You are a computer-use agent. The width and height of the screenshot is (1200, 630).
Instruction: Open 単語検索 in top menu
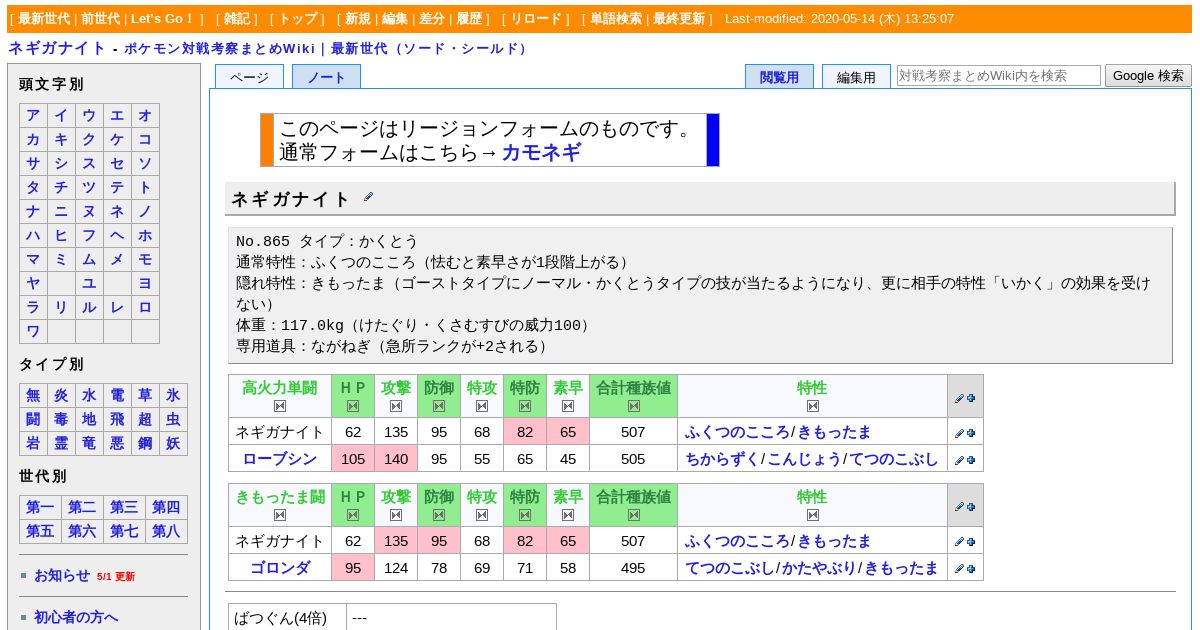tap(616, 19)
